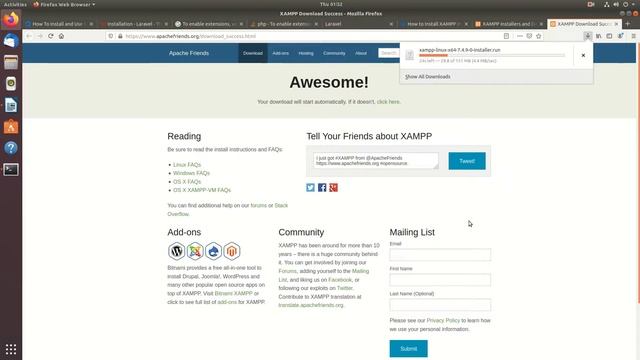
Task: Go to the browser home page
Action: pos(61,36)
